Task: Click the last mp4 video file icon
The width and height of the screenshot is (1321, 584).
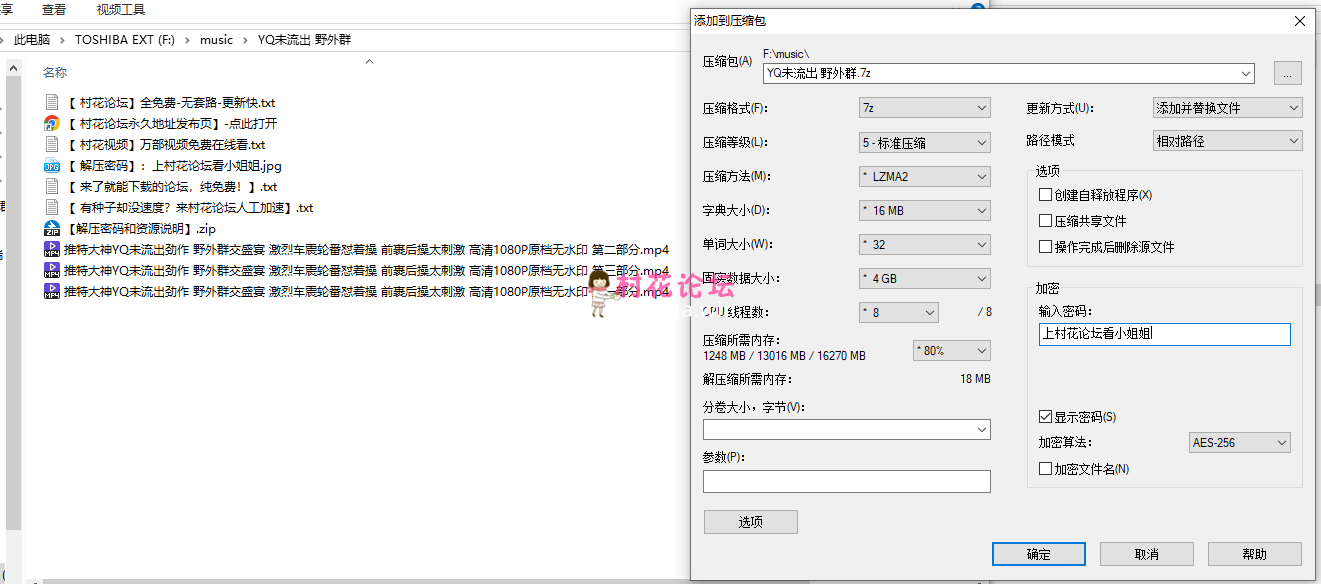Action: click(52, 292)
